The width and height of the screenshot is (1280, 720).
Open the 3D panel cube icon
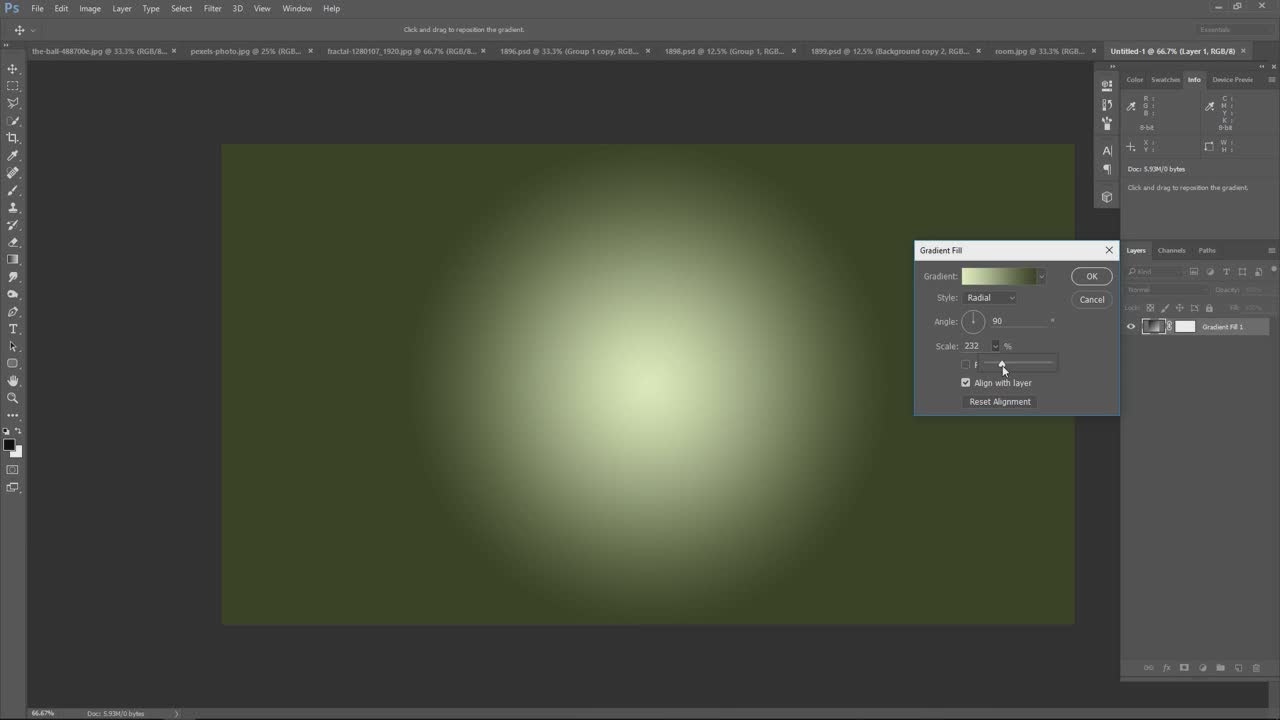click(1107, 197)
